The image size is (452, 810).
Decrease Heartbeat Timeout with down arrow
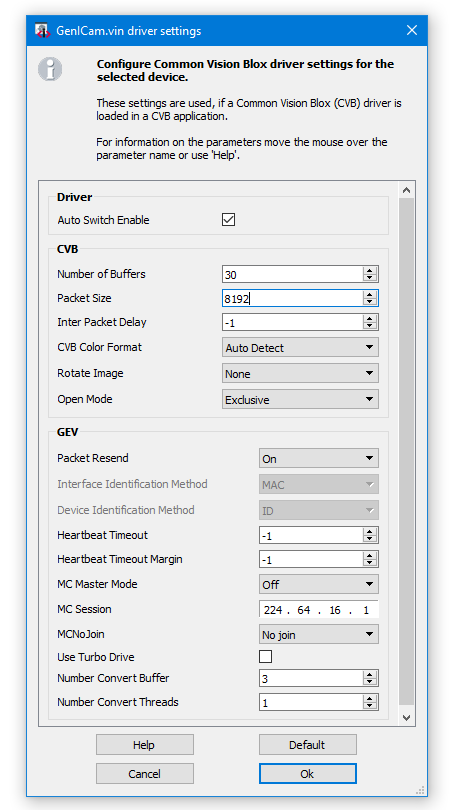click(369, 539)
